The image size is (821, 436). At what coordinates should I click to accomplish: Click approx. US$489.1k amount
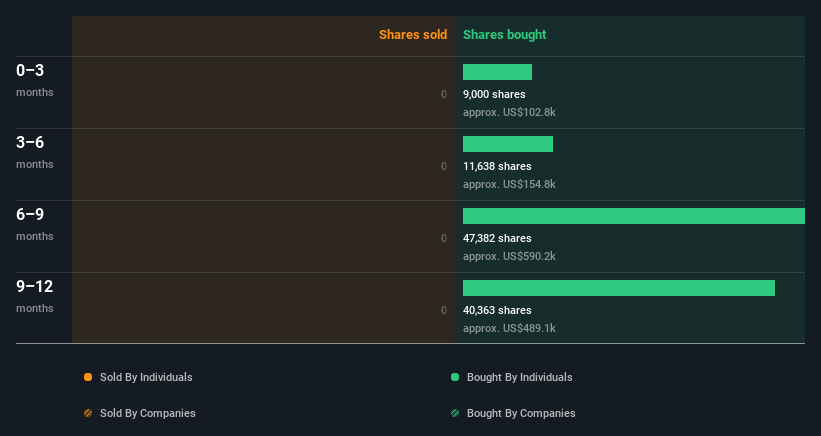pyautogui.click(x=509, y=328)
